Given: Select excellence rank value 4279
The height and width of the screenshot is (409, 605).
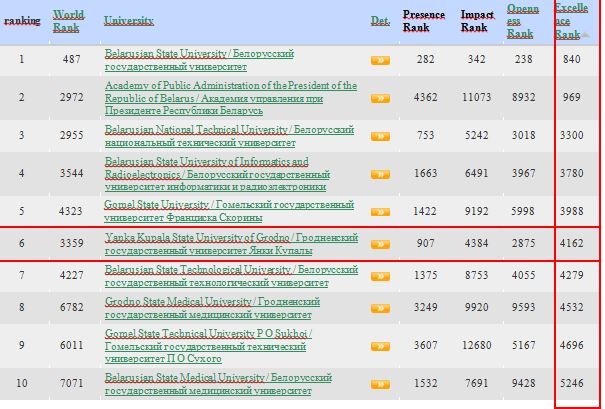Looking at the screenshot, I should 571,275.
